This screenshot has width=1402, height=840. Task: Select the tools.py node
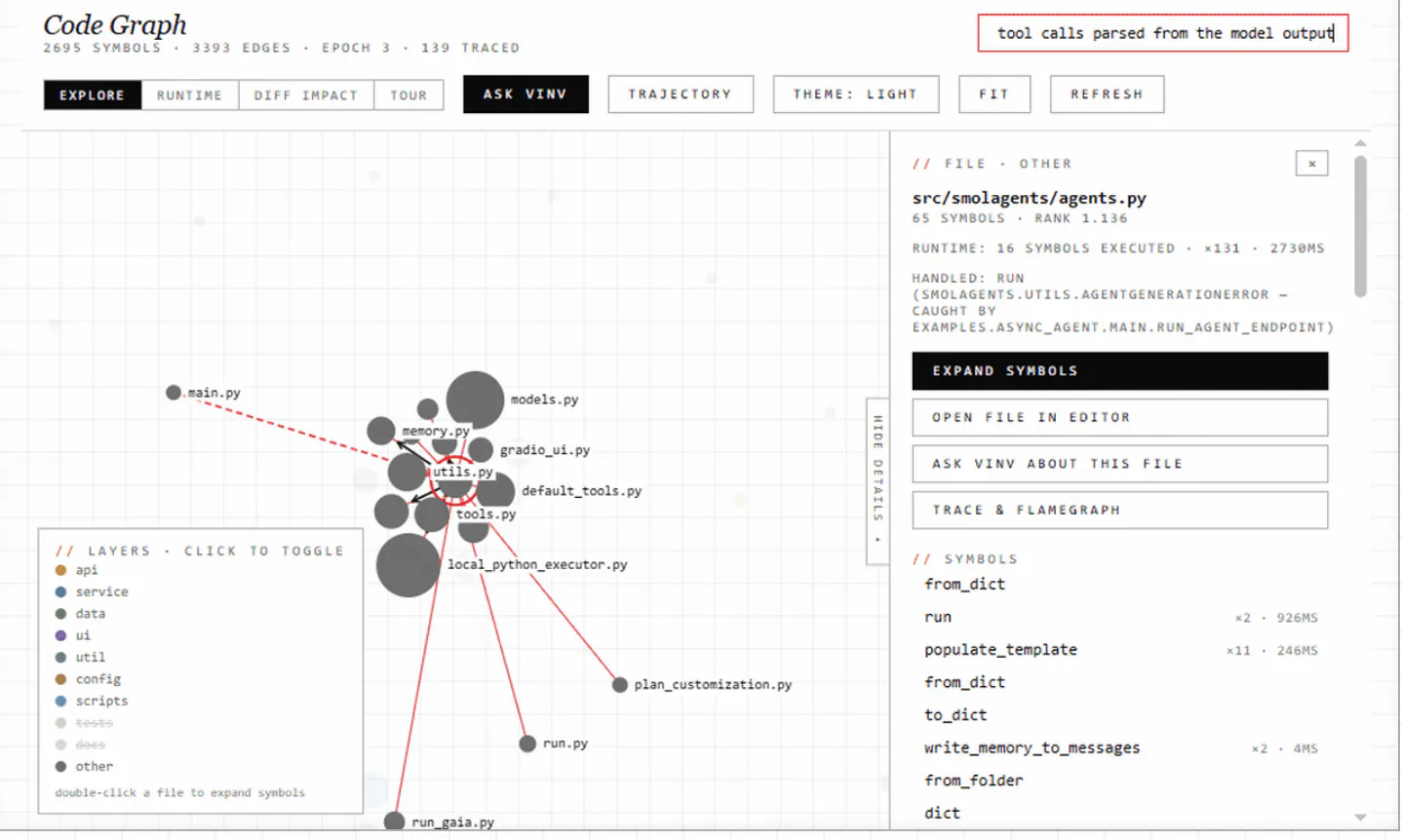tap(432, 514)
